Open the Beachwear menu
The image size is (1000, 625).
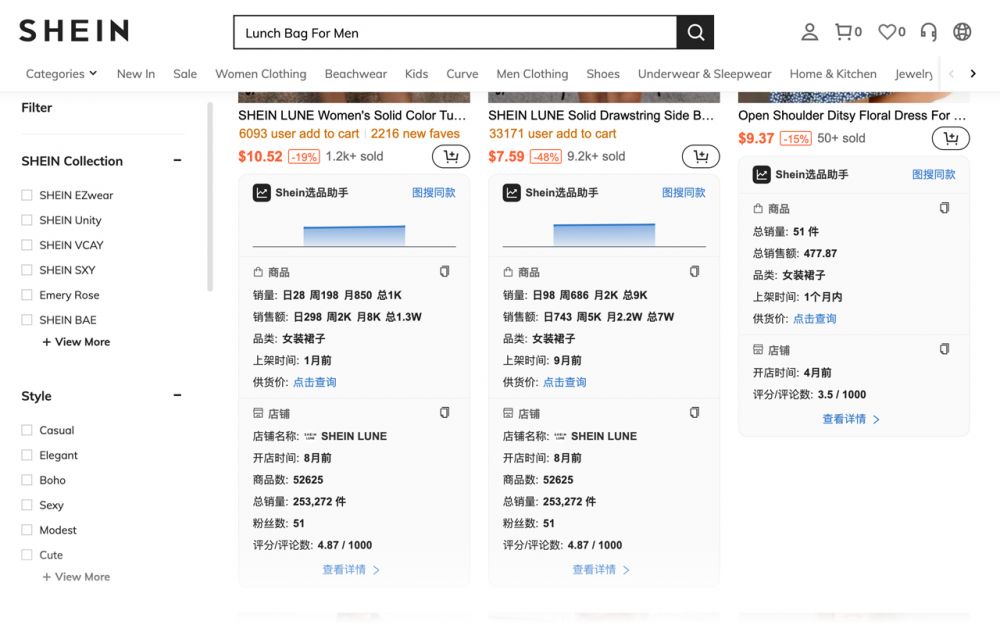356,74
